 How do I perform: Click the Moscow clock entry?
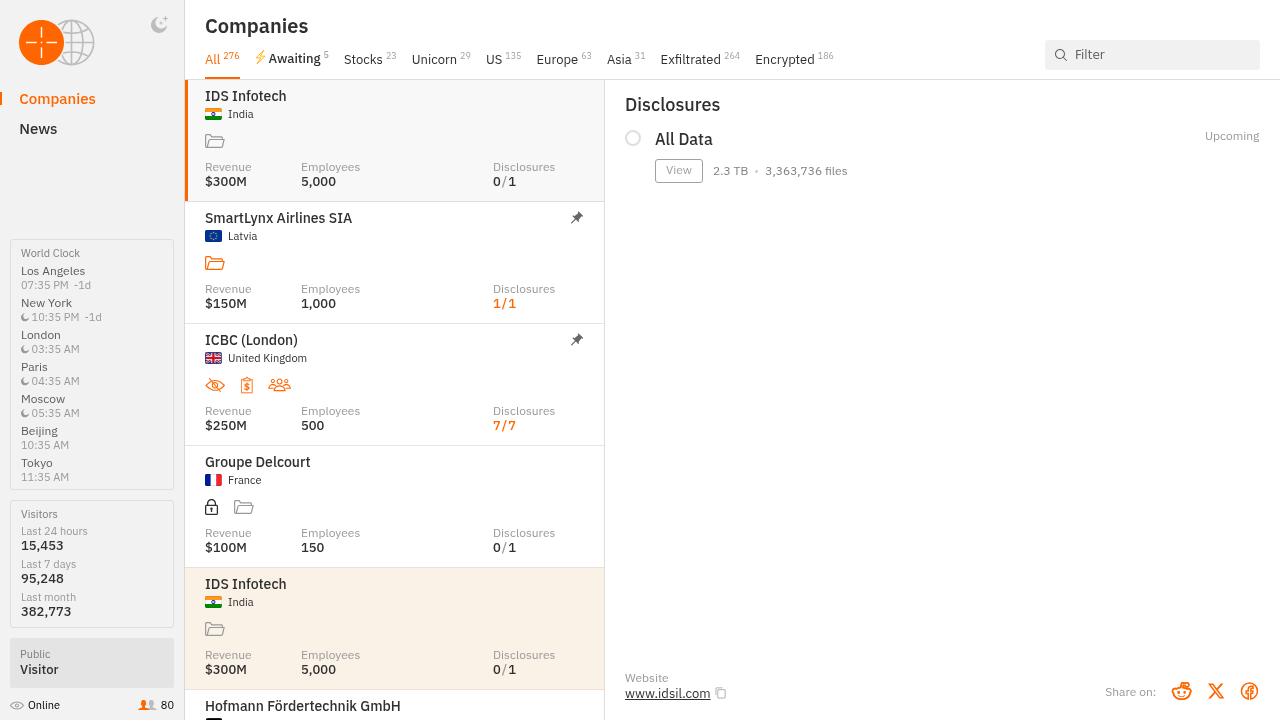click(50, 406)
